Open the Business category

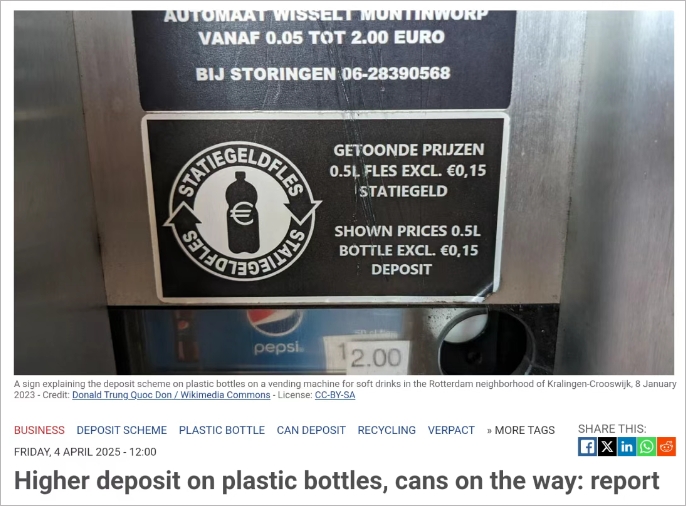point(39,430)
